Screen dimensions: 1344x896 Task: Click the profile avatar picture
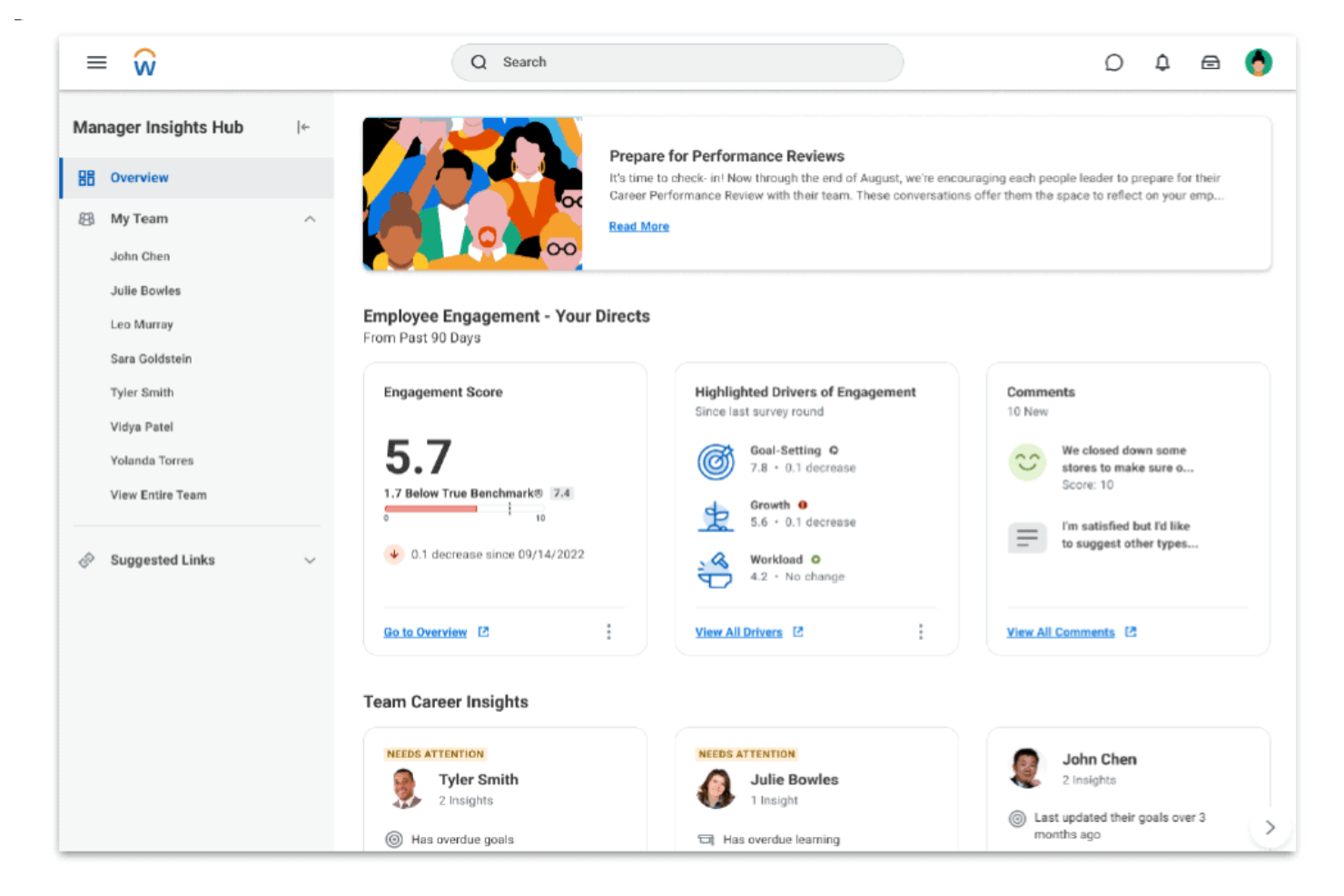click(1259, 62)
